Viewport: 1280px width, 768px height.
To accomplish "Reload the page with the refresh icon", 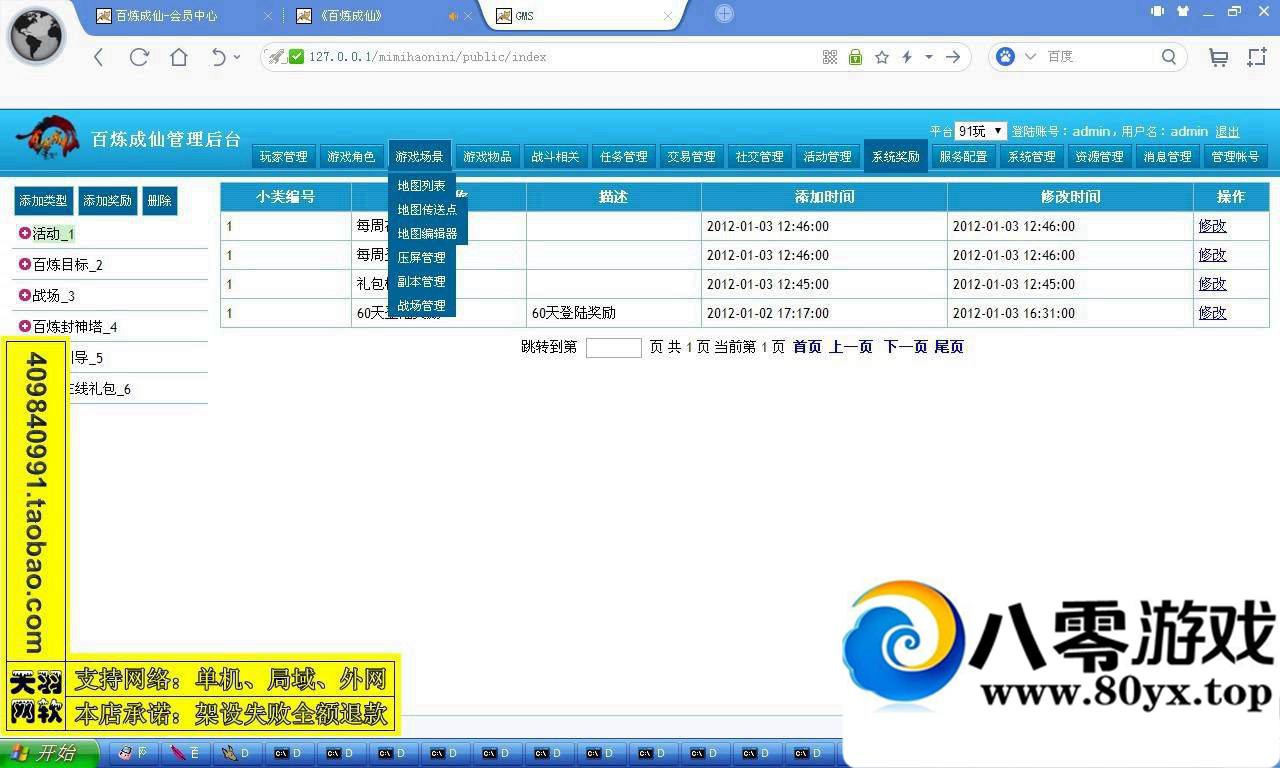I will point(139,57).
